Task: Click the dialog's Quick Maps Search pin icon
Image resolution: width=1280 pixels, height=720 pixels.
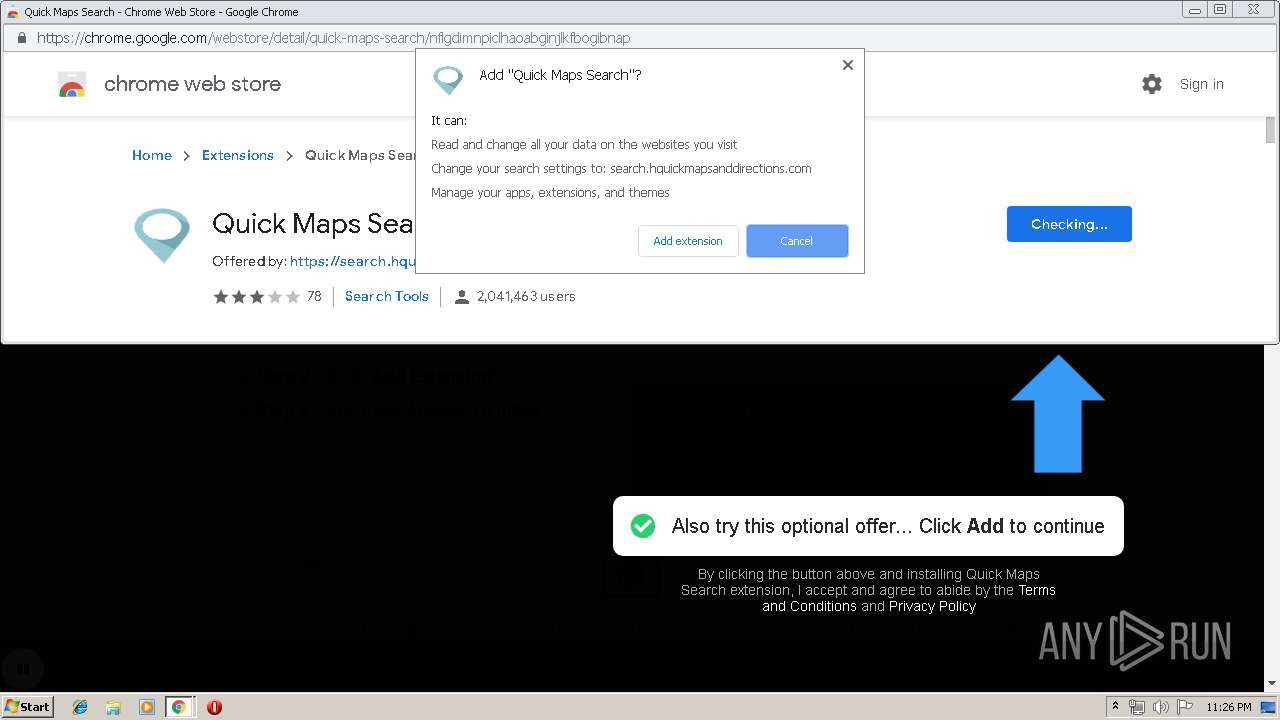Action: 448,80
